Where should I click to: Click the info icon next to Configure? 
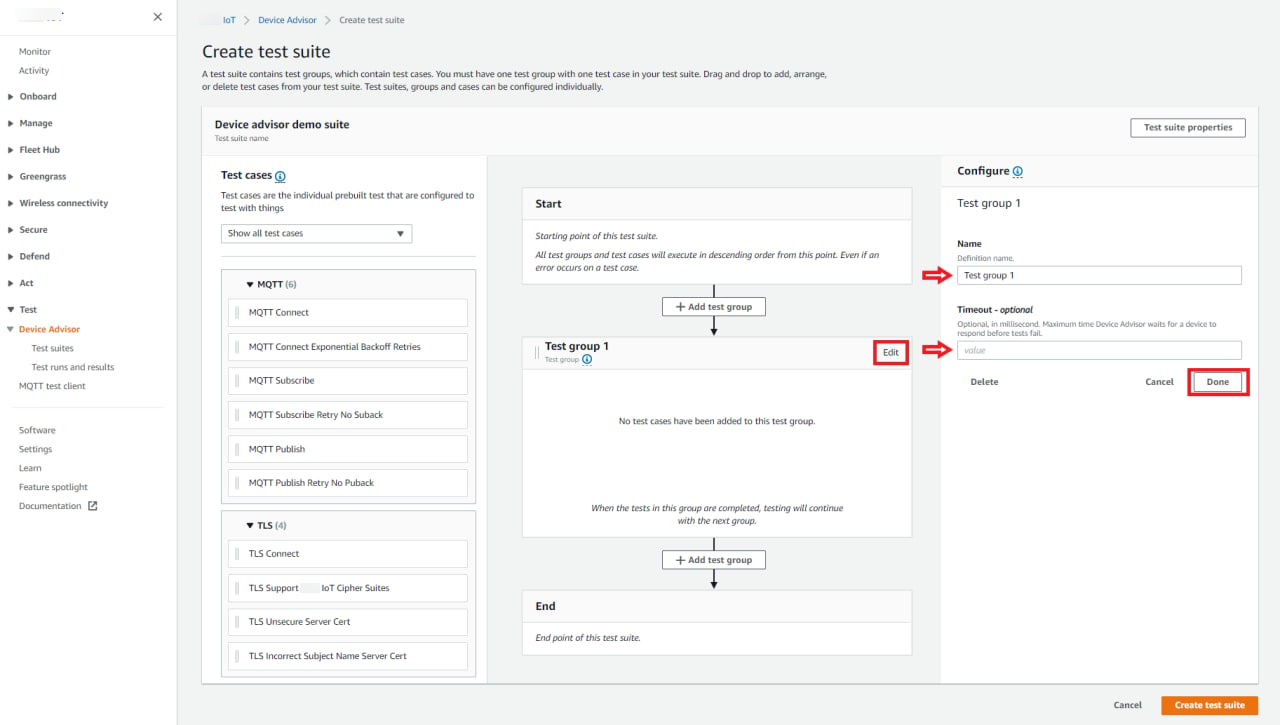coord(1018,172)
